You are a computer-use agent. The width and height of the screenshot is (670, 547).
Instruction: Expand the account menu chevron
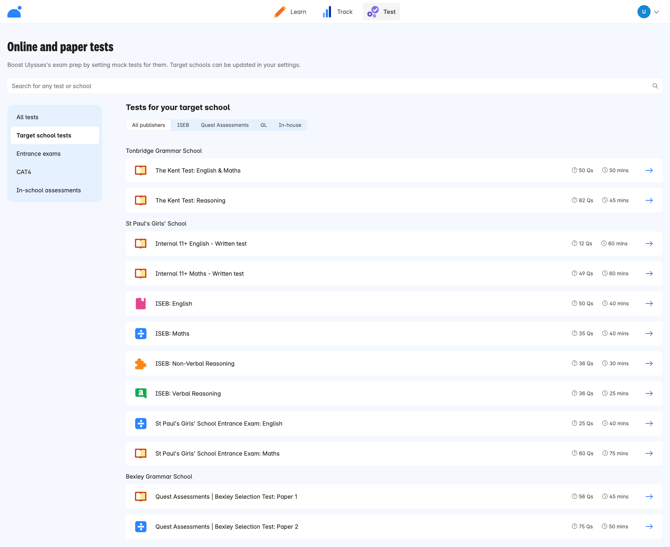[656, 12]
